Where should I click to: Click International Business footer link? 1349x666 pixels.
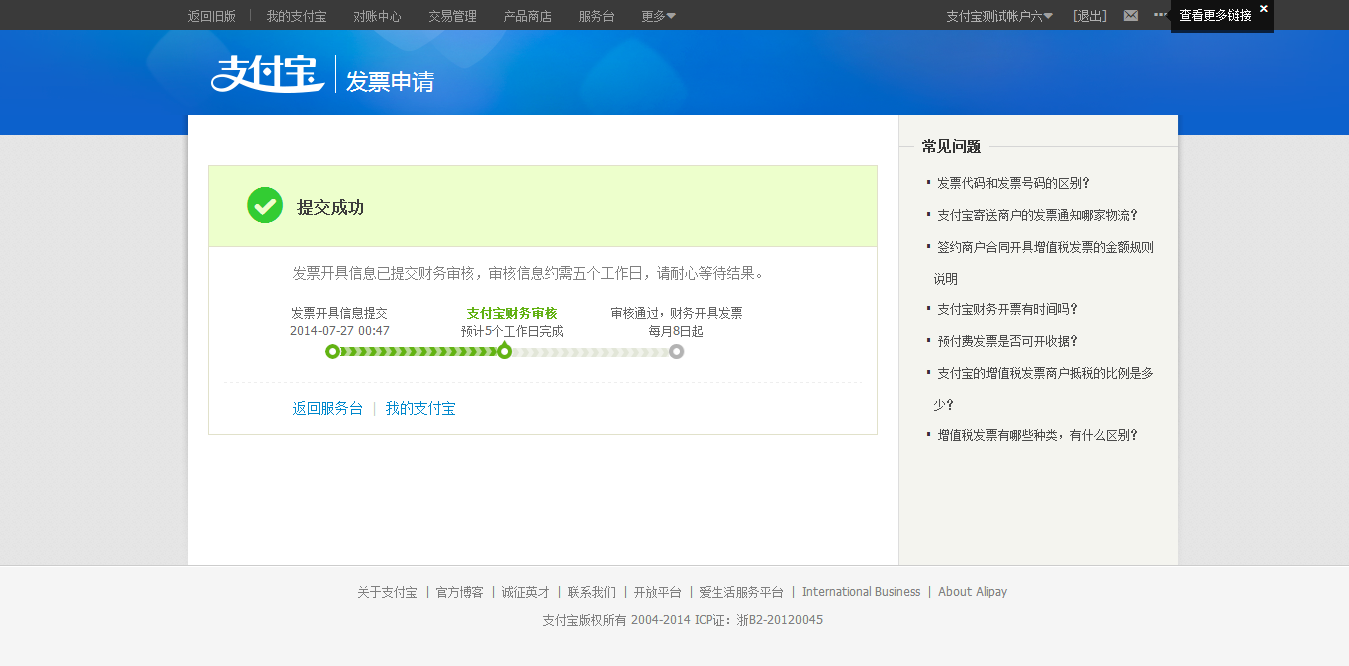click(x=861, y=592)
